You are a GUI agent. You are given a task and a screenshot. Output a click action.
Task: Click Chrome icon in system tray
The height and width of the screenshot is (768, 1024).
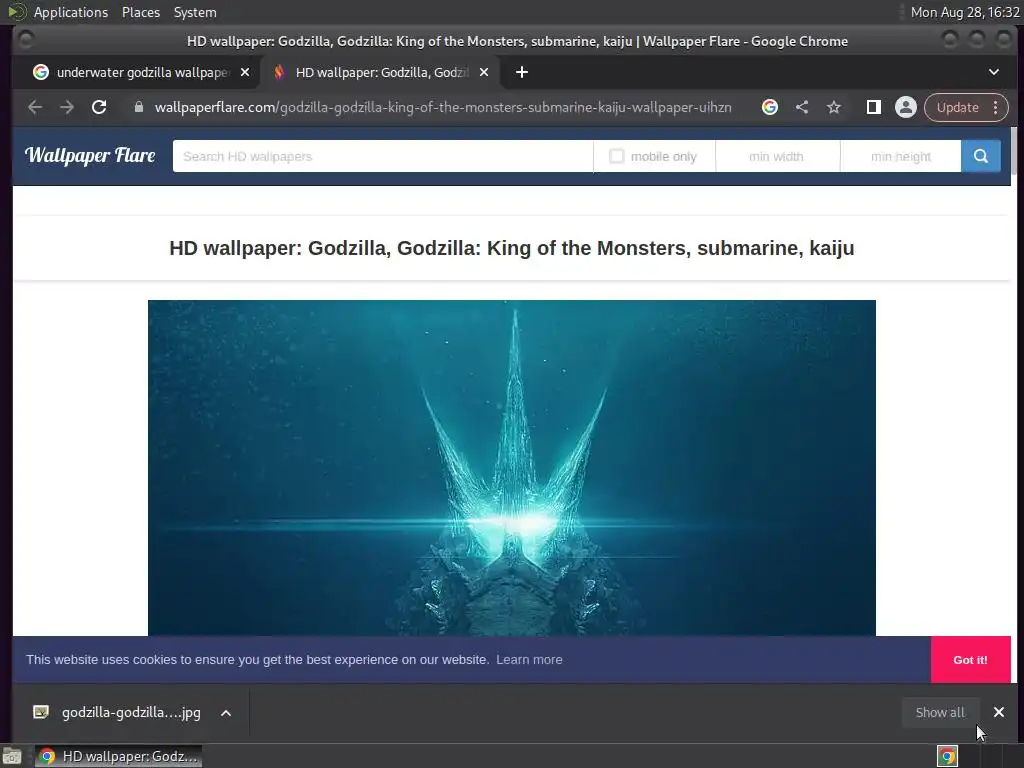click(948, 756)
